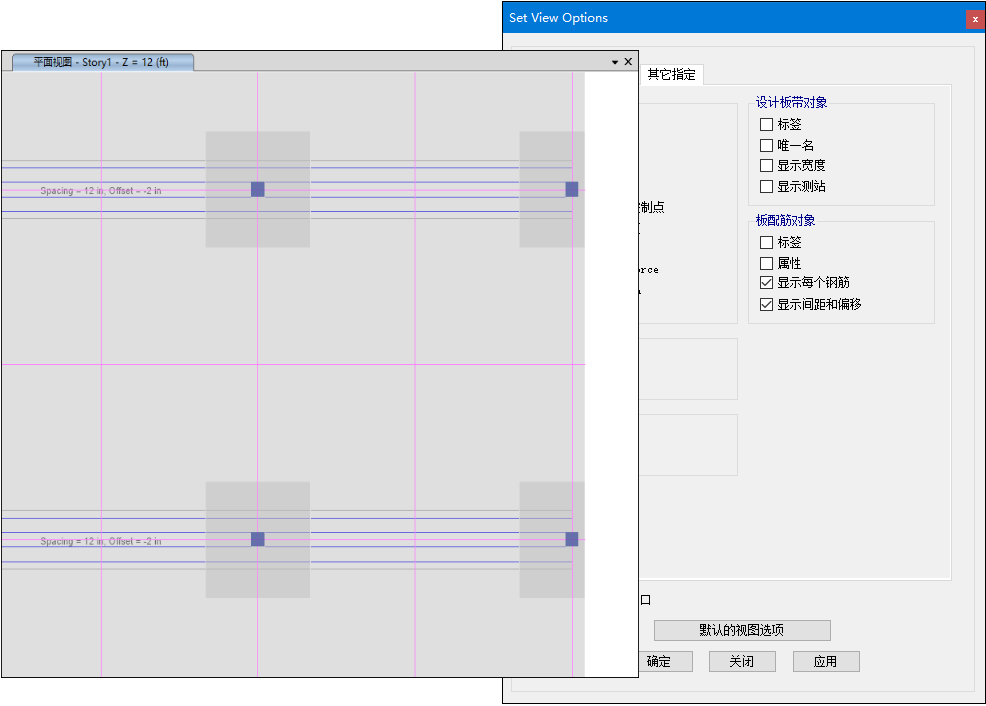Enable 标签 under 设计板带对象
Viewport: 986px width, 706px height.
[767, 125]
